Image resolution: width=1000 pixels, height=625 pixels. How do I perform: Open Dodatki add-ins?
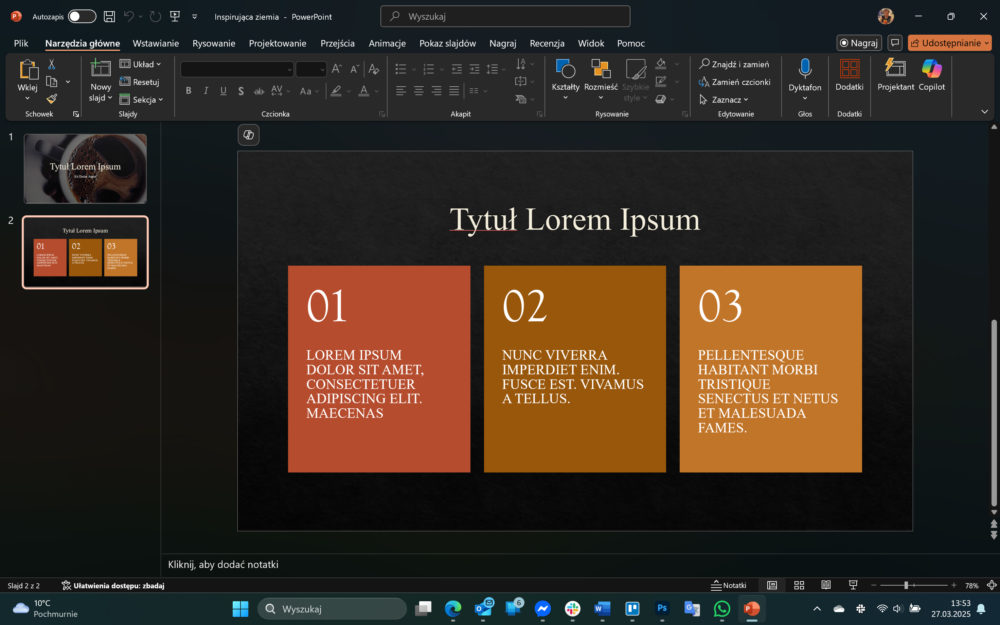pos(849,75)
